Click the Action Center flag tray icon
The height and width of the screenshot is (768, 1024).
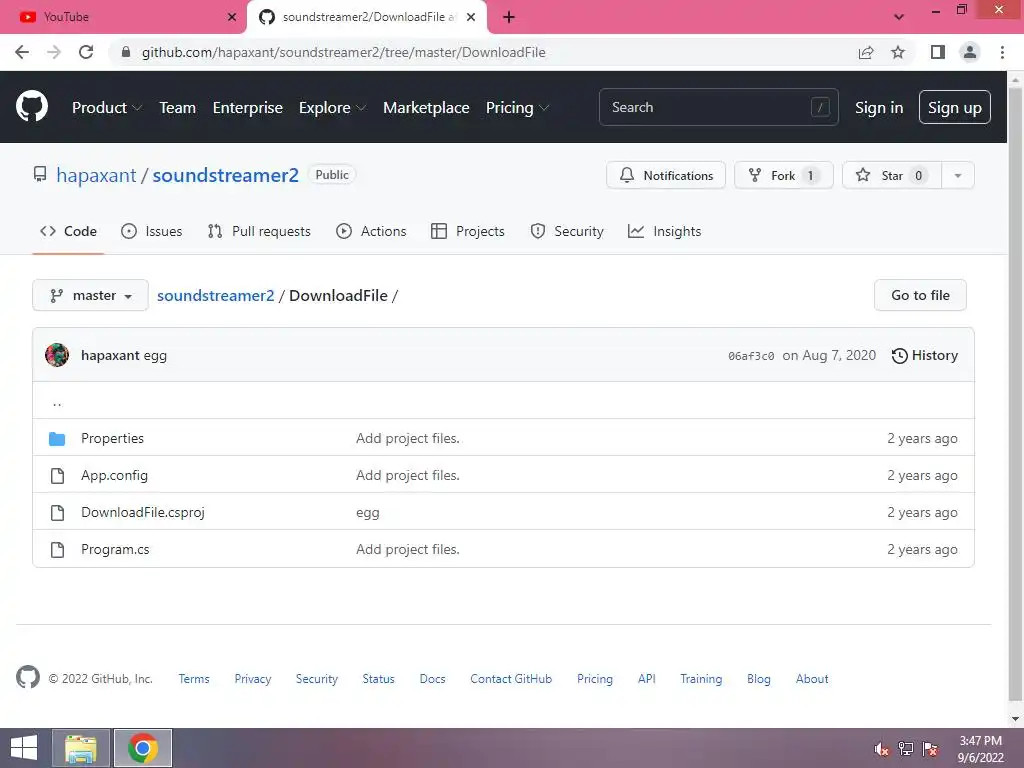[930, 748]
